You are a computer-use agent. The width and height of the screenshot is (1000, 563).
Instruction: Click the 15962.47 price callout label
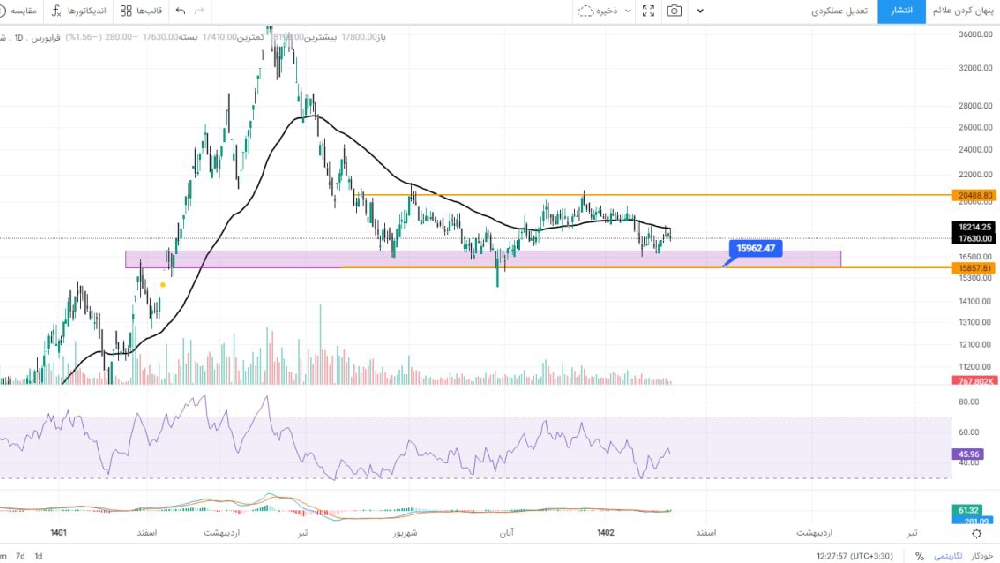(x=755, y=248)
